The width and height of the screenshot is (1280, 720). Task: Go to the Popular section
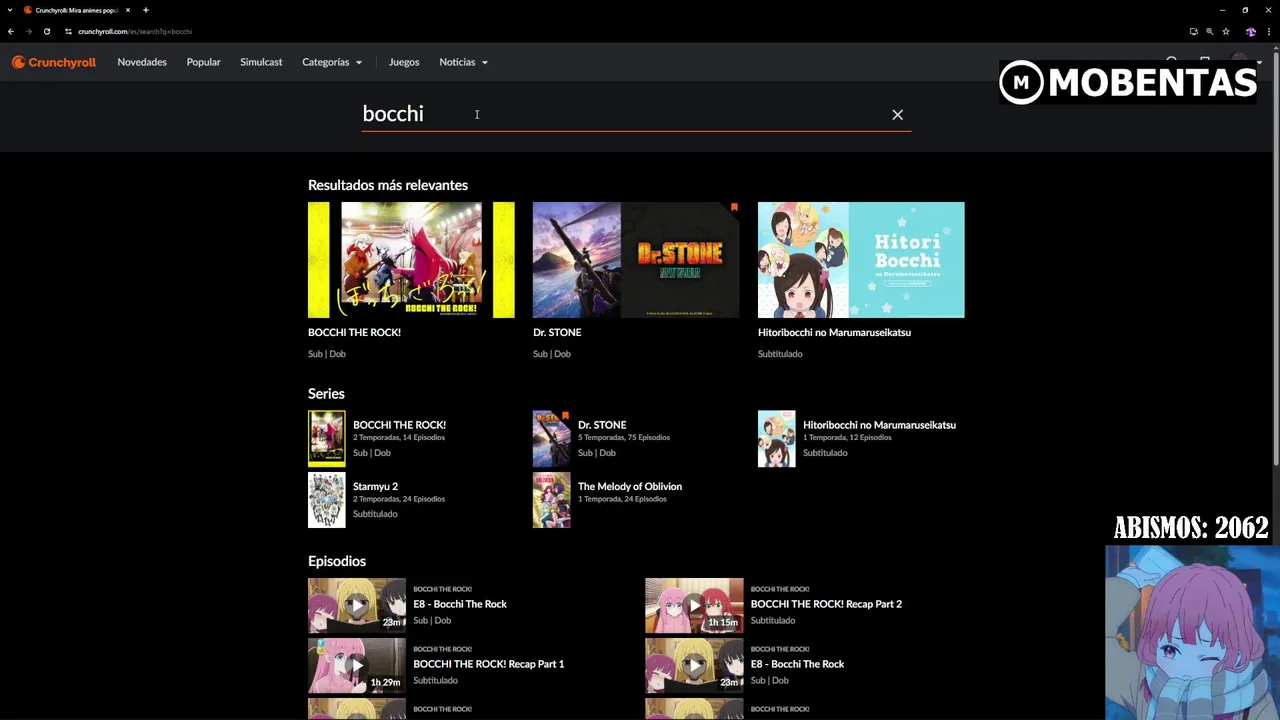(x=203, y=62)
